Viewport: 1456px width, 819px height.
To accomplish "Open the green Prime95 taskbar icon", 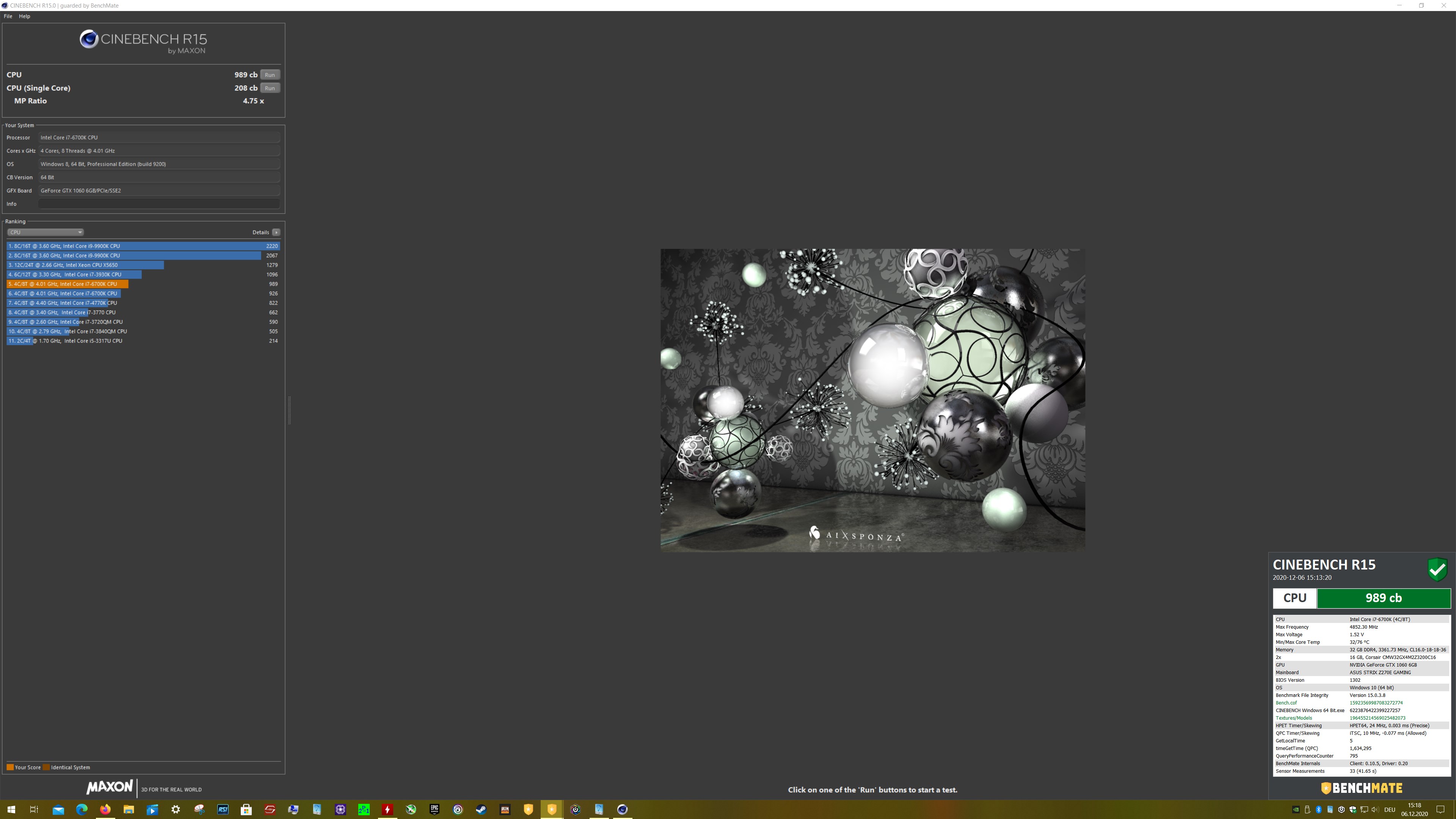I will click(364, 810).
